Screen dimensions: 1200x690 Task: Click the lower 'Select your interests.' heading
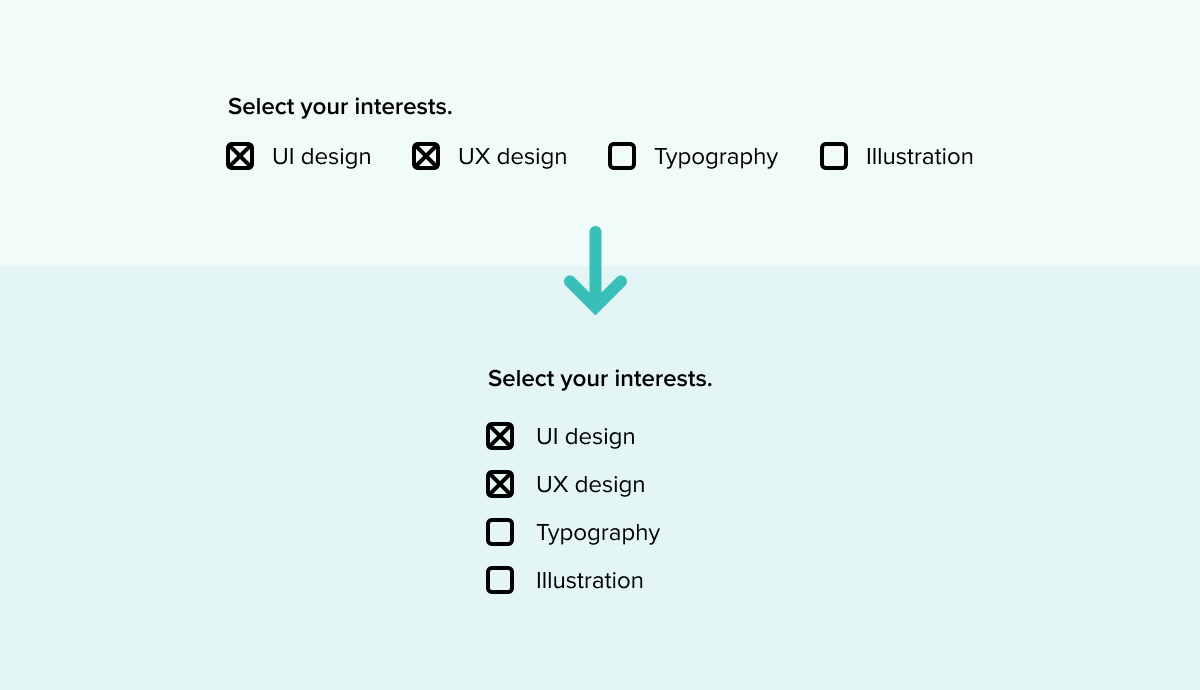click(600, 379)
